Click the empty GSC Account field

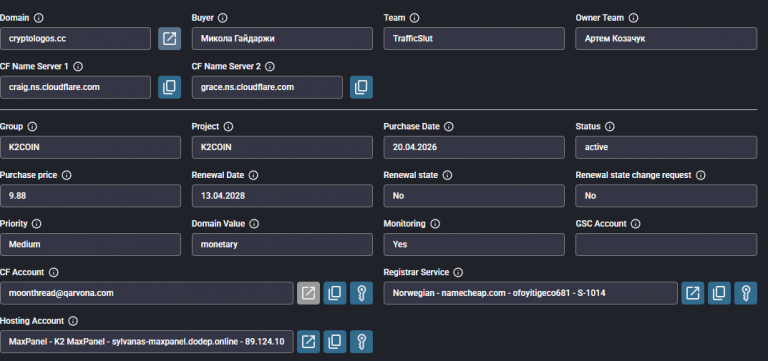(666, 244)
